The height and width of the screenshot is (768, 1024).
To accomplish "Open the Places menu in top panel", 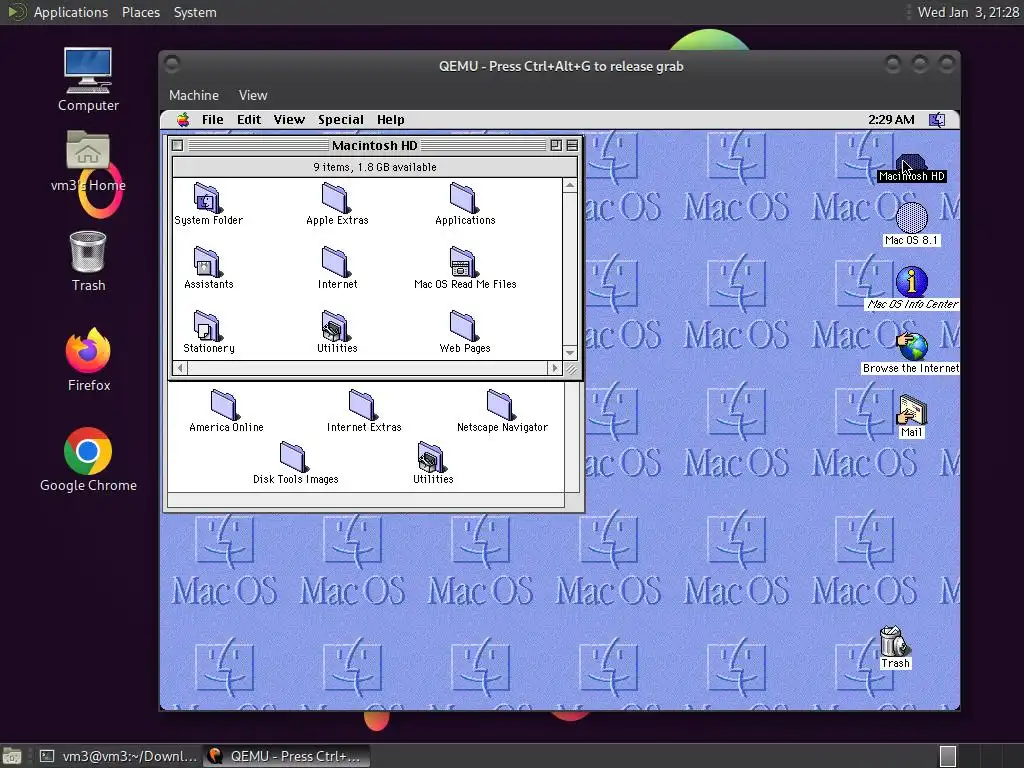I will (140, 12).
